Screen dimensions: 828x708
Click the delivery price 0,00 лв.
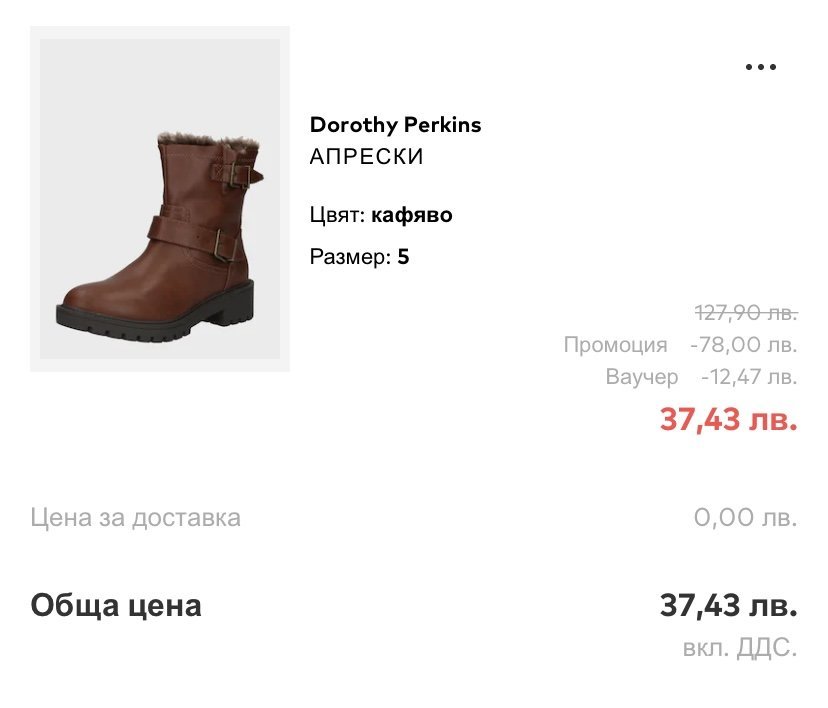click(x=745, y=518)
